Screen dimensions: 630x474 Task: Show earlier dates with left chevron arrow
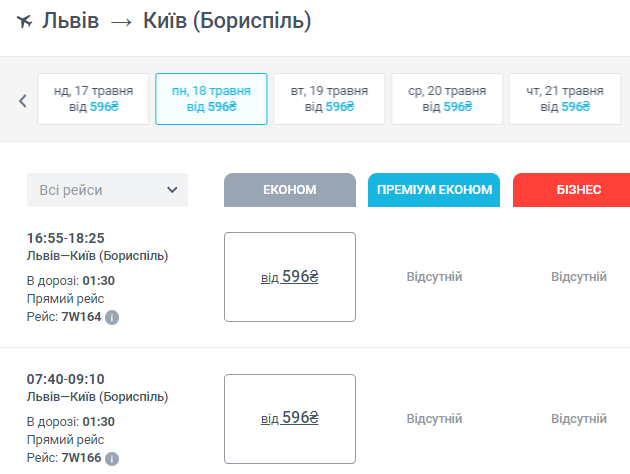tap(22, 100)
